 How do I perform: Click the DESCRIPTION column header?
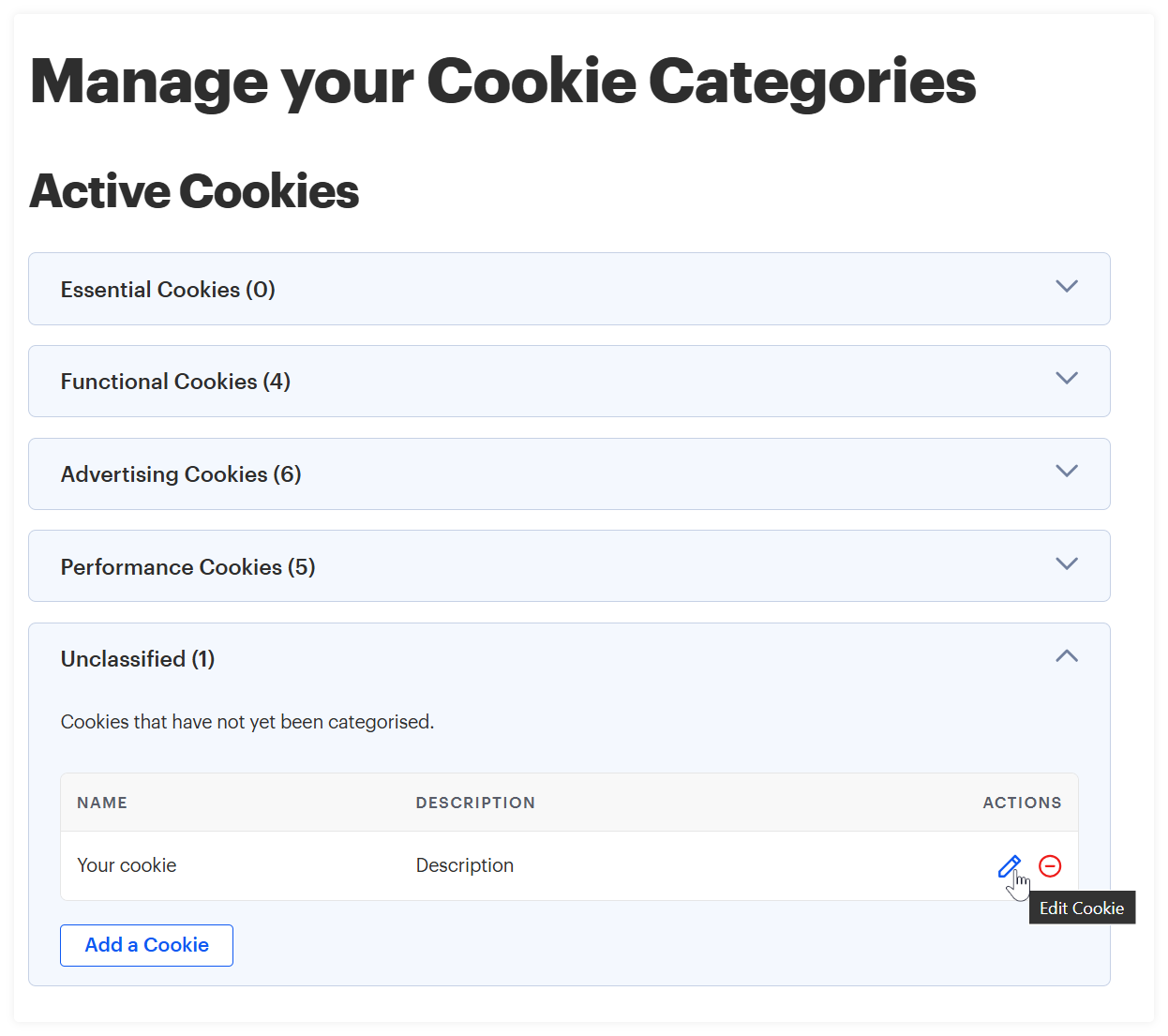click(475, 803)
